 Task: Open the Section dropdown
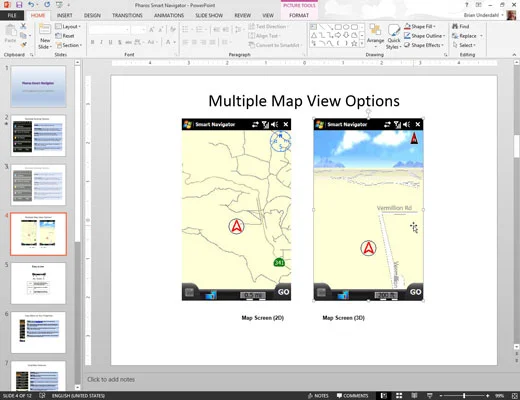pyautogui.click(x=69, y=45)
